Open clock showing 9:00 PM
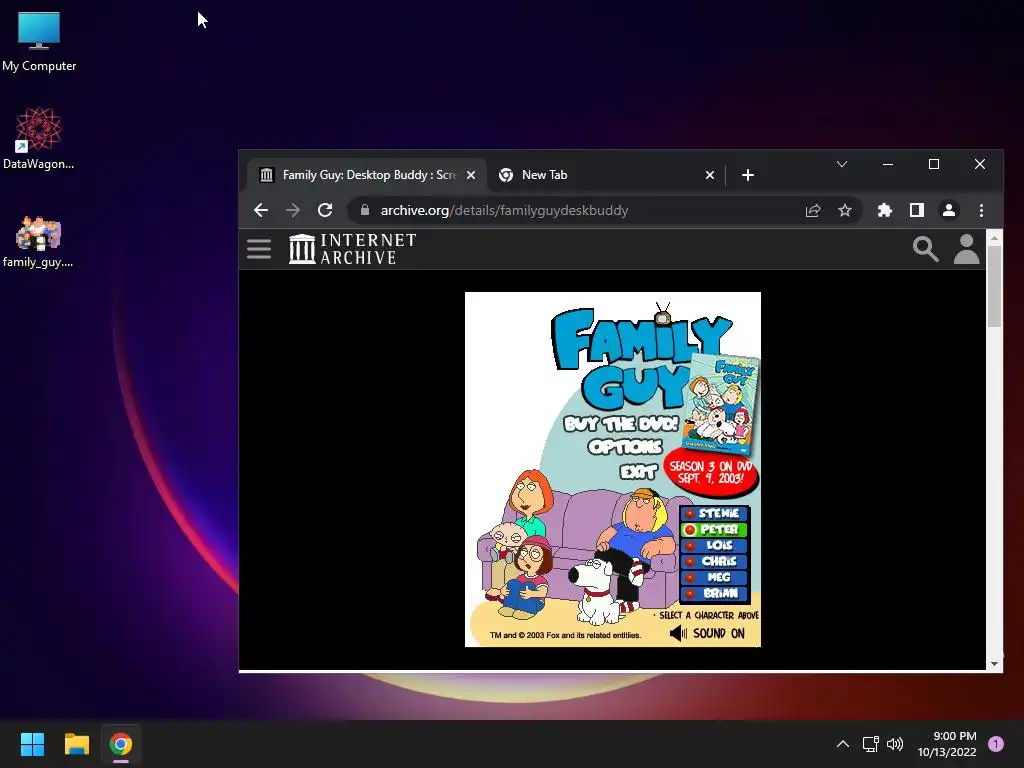The image size is (1024, 768). click(947, 744)
